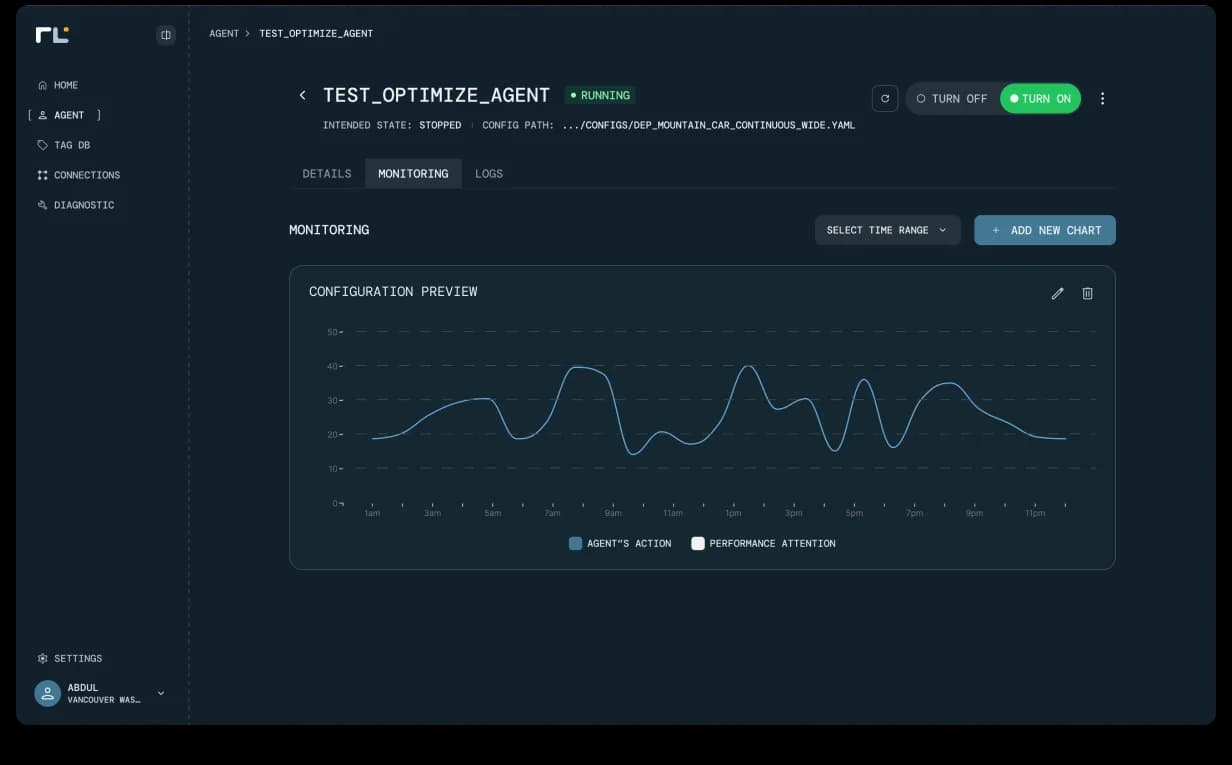Viewport: 1232px width, 765px height.
Task: Click the Configuration Preview chart title
Action: pos(393,292)
